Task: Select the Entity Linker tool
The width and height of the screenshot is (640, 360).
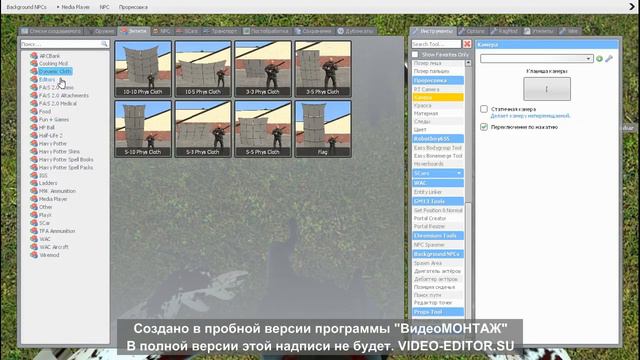Action: coord(438,192)
